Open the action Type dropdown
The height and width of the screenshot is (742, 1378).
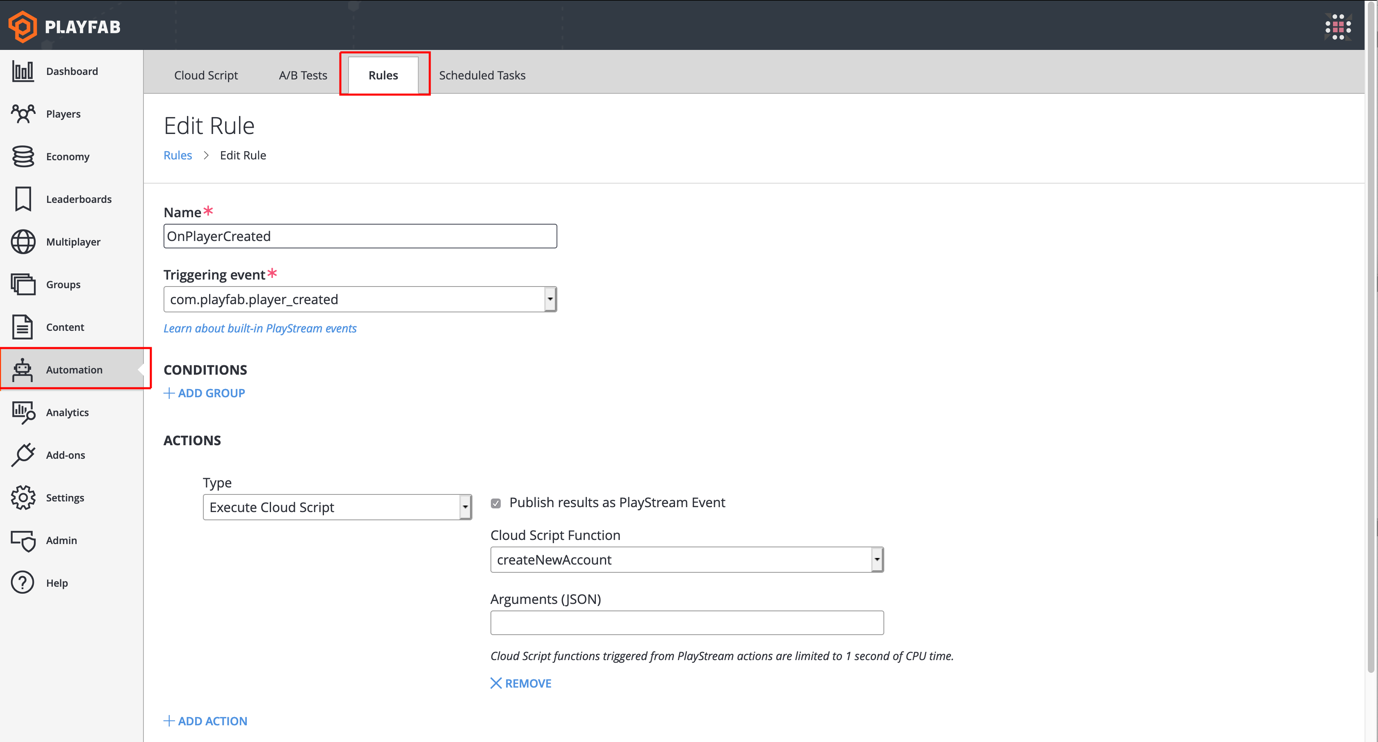coord(337,507)
